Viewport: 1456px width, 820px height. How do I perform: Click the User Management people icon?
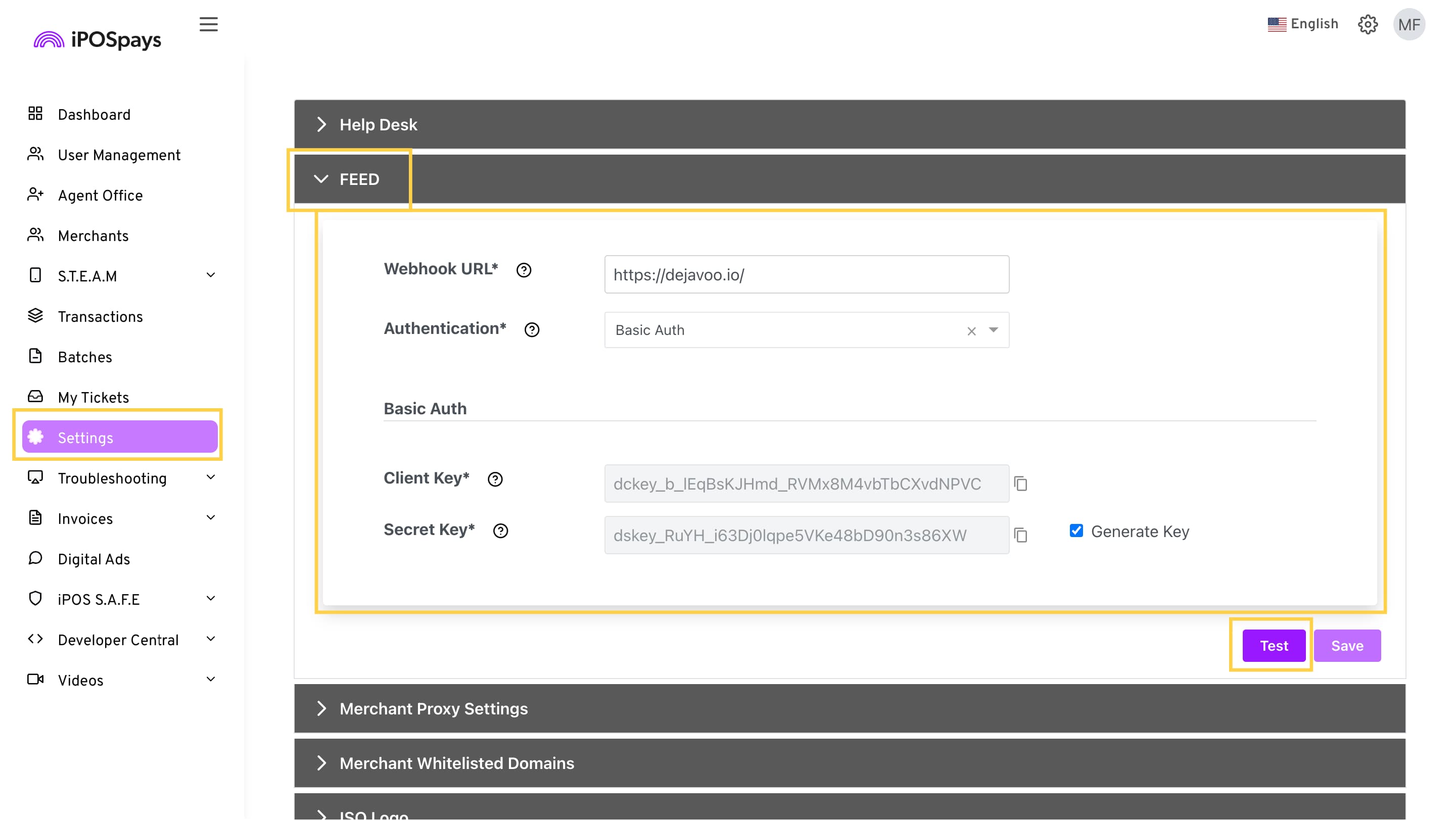click(x=35, y=154)
